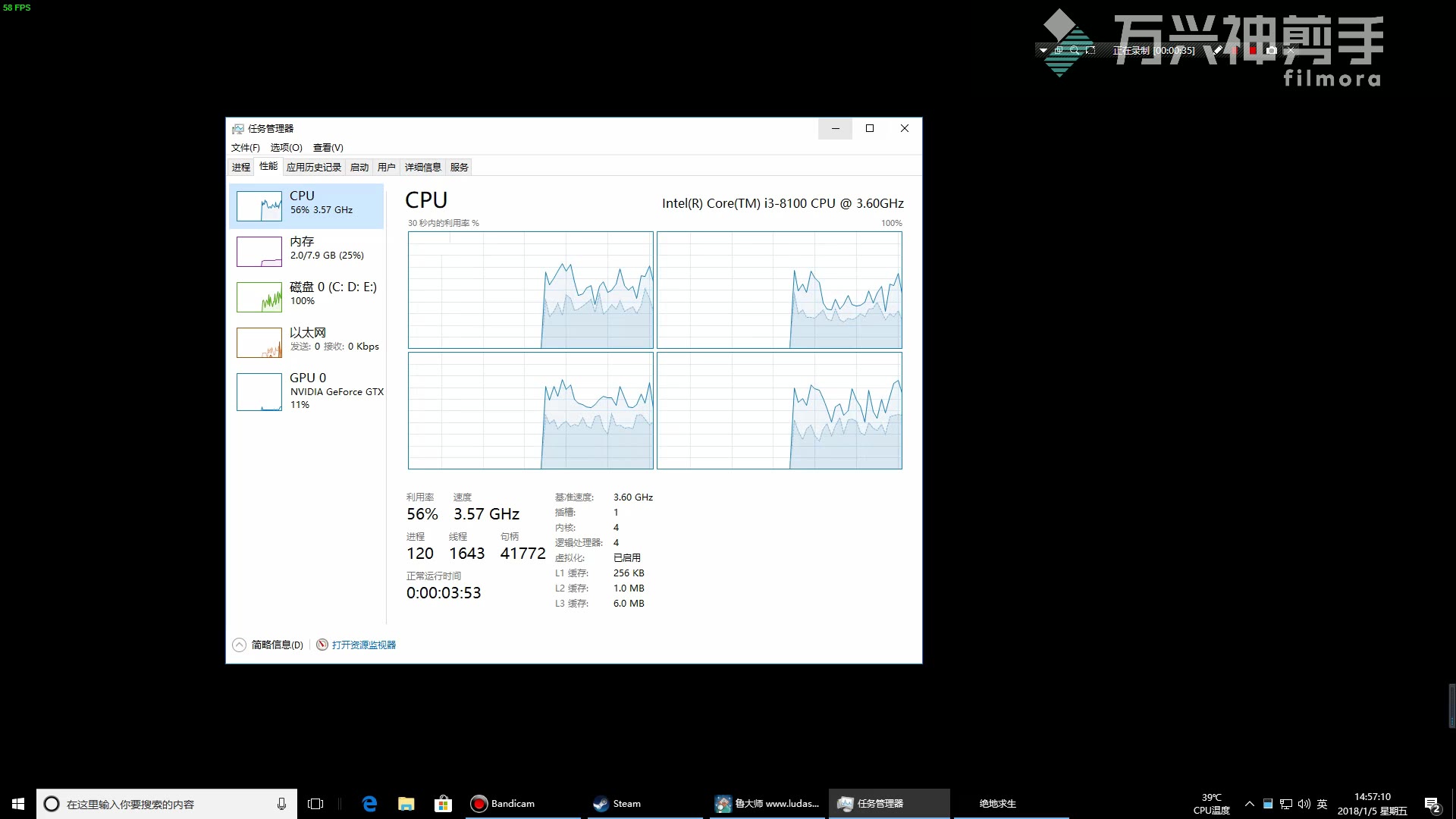Click the 39℃ CPU温度 tray indicator
This screenshot has height=819, width=1456.
point(1211,804)
